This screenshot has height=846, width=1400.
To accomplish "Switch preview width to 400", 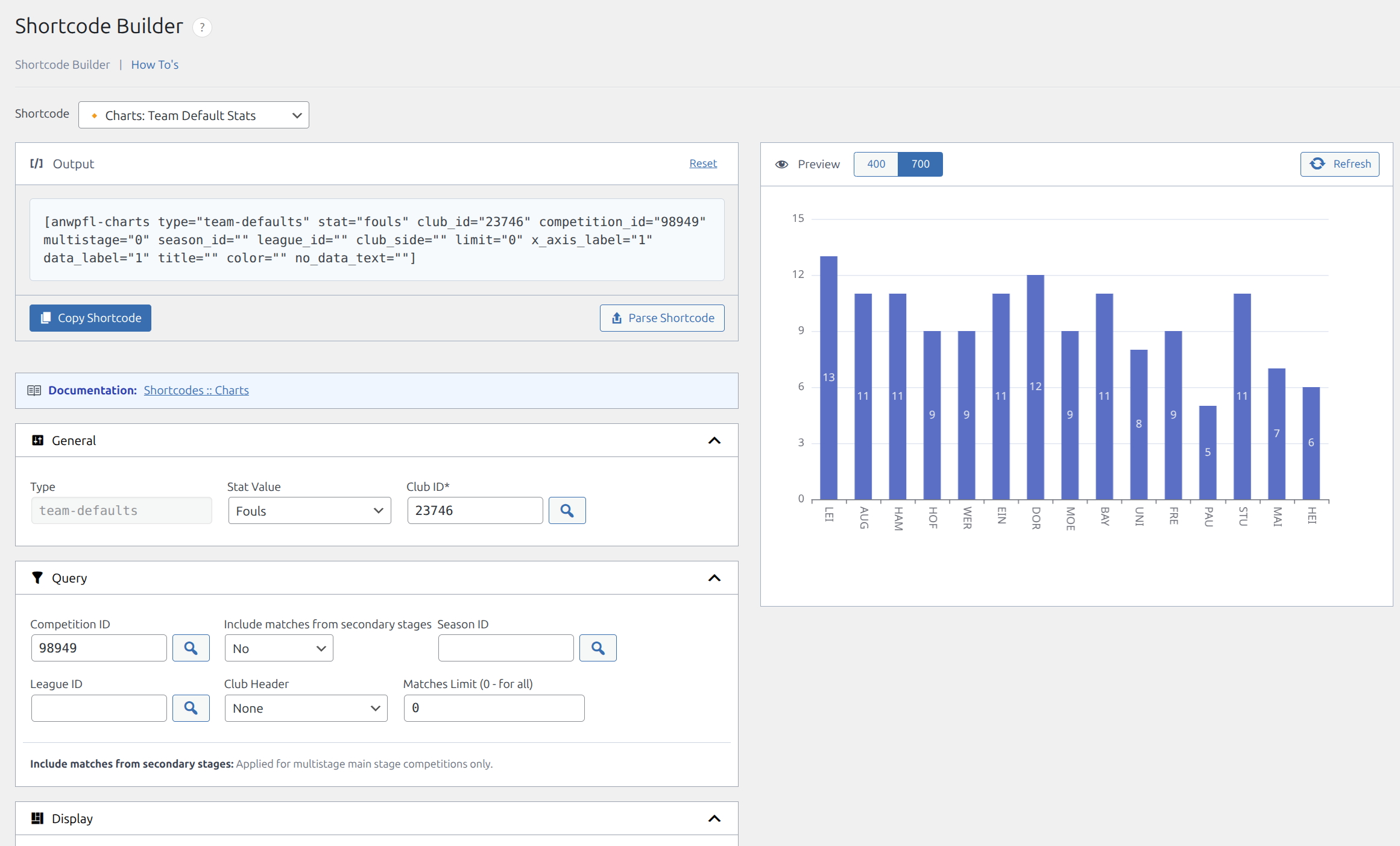I will 875,164.
